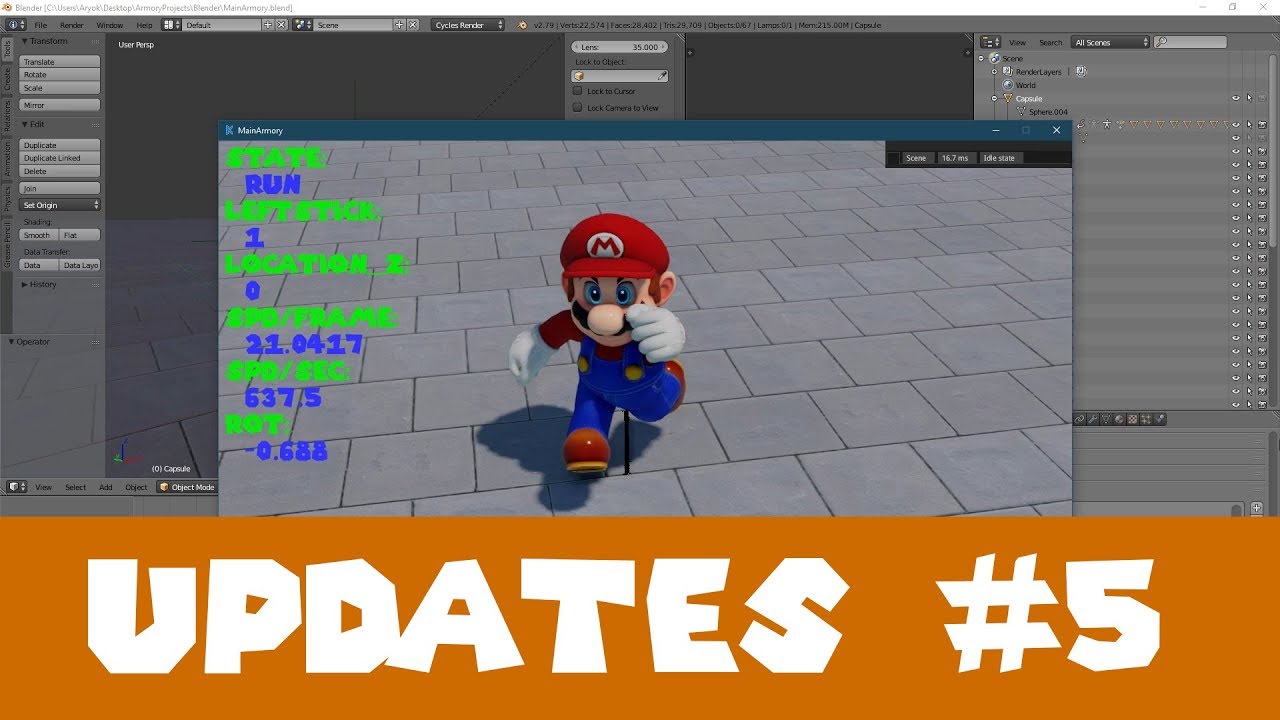Click the World globe icon
The image size is (1280, 720).
click(x=1008, y=85)
